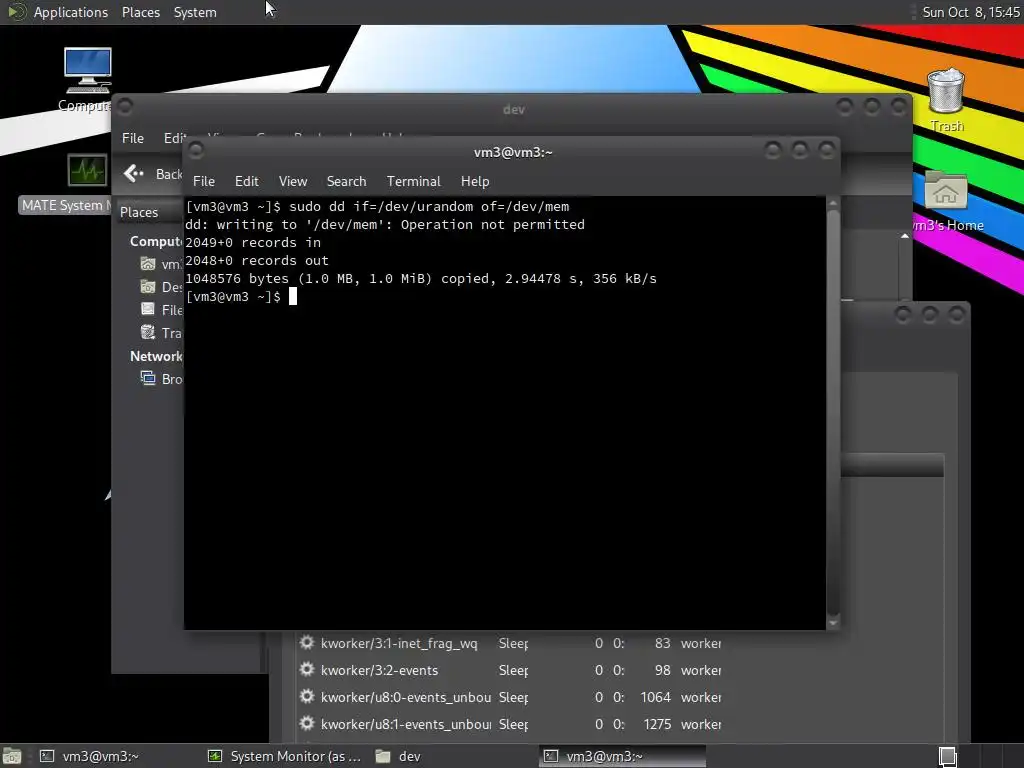Click gear icon of kworker/3:1-inet_frag_wq process

tap(307, 643)
